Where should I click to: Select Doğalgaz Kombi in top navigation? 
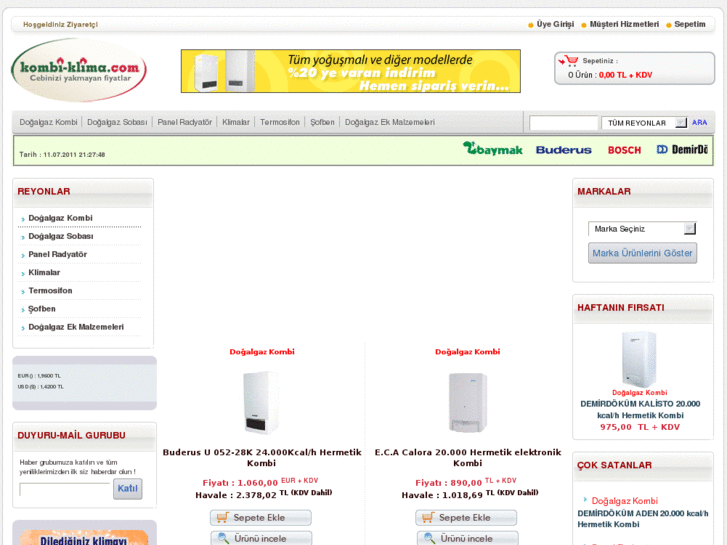(x=48, y=122)
